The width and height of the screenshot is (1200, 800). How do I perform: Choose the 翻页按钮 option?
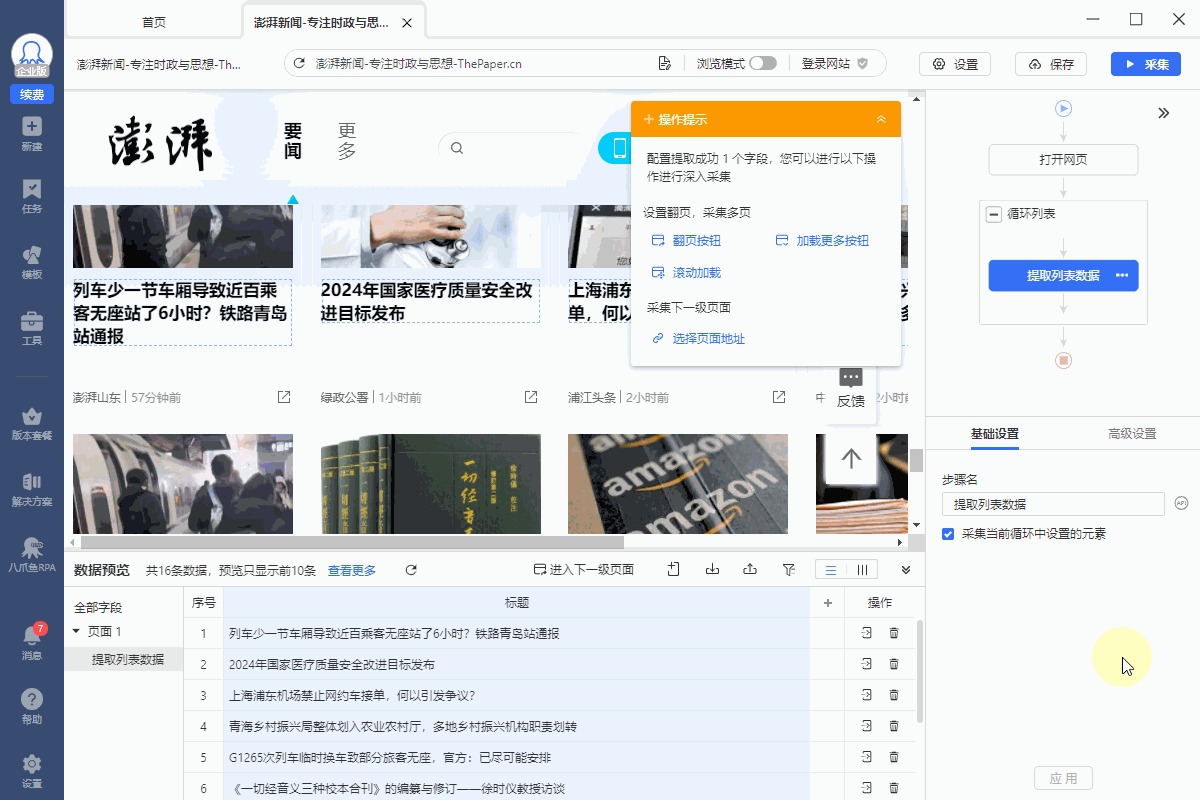(686, 241)
